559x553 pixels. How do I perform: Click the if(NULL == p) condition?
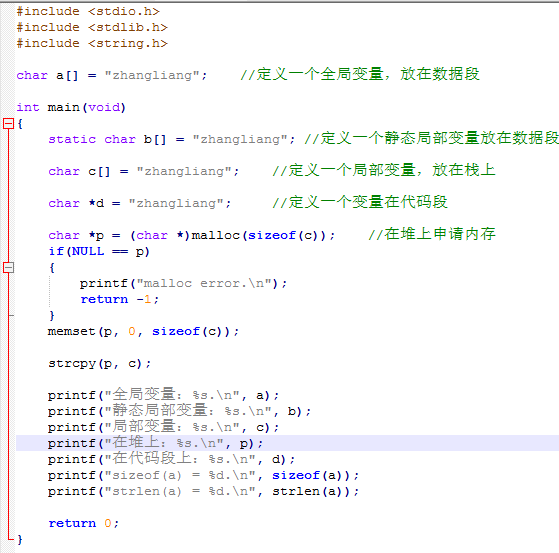pyautogui.click(x=99, y=251)
